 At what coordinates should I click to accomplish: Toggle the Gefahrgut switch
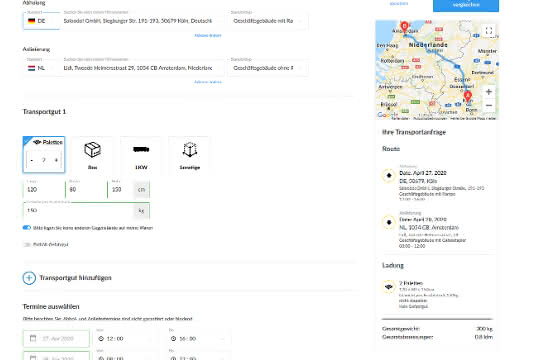click(27, 244)
